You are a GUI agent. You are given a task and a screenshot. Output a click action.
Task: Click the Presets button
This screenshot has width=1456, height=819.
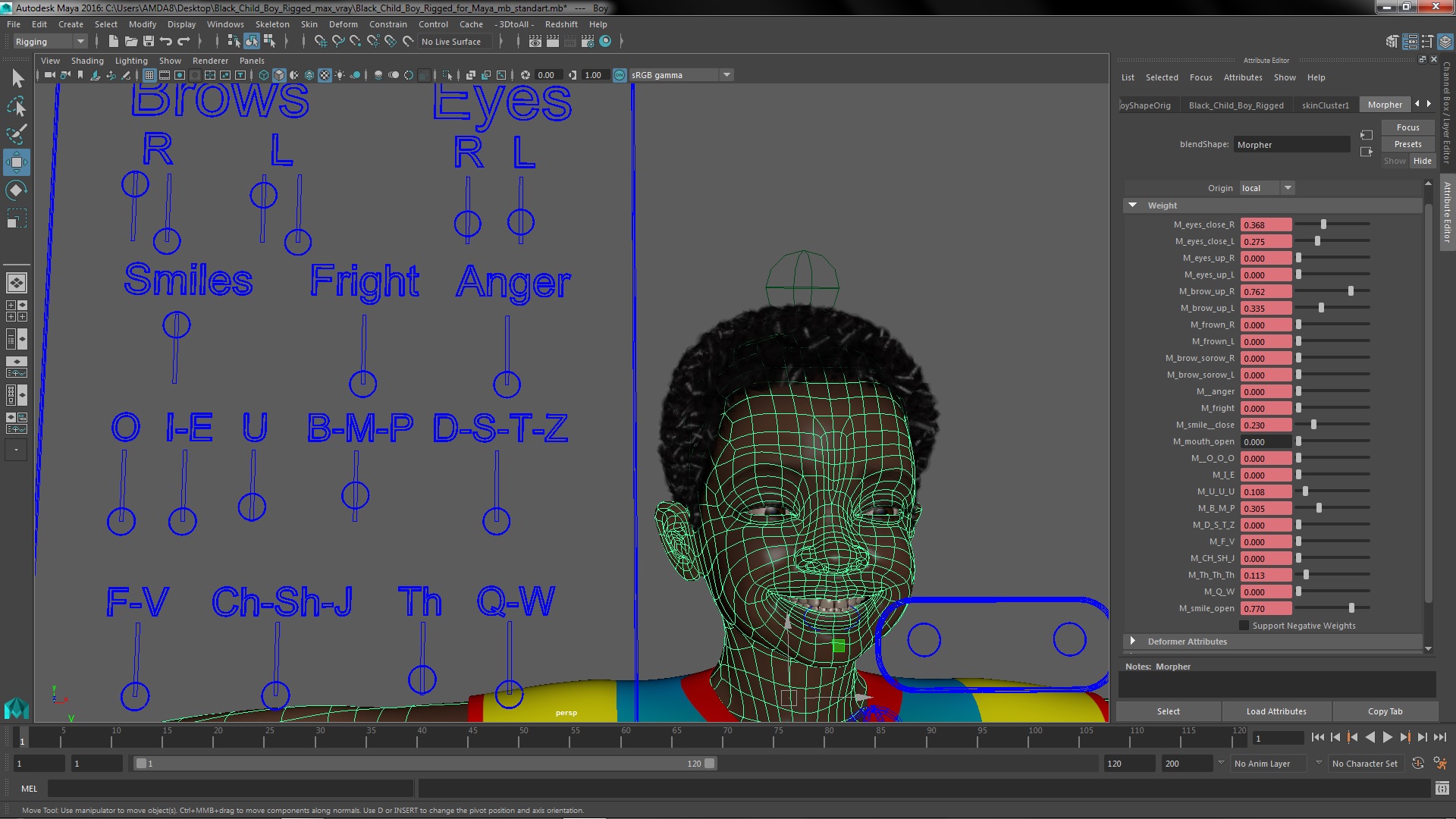1407,144
